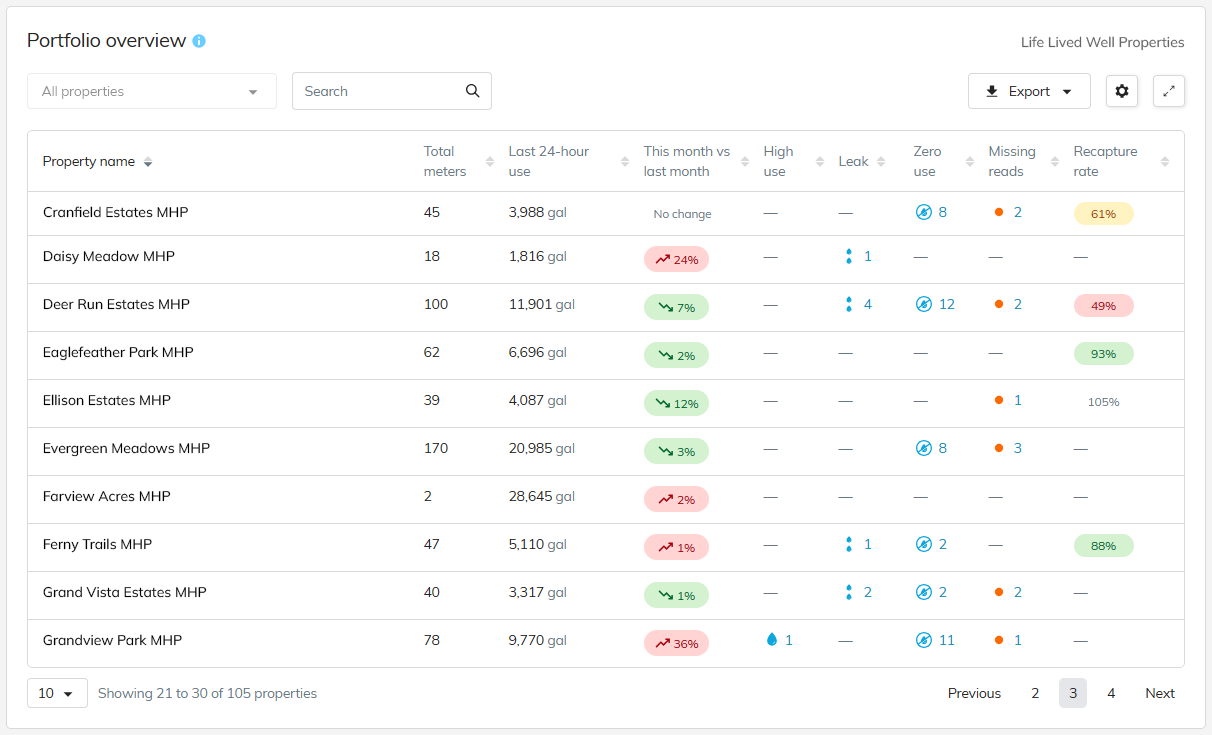Go to the Next page
1212x735 pixels.
pyautogui.click(x=1159, y=692)
